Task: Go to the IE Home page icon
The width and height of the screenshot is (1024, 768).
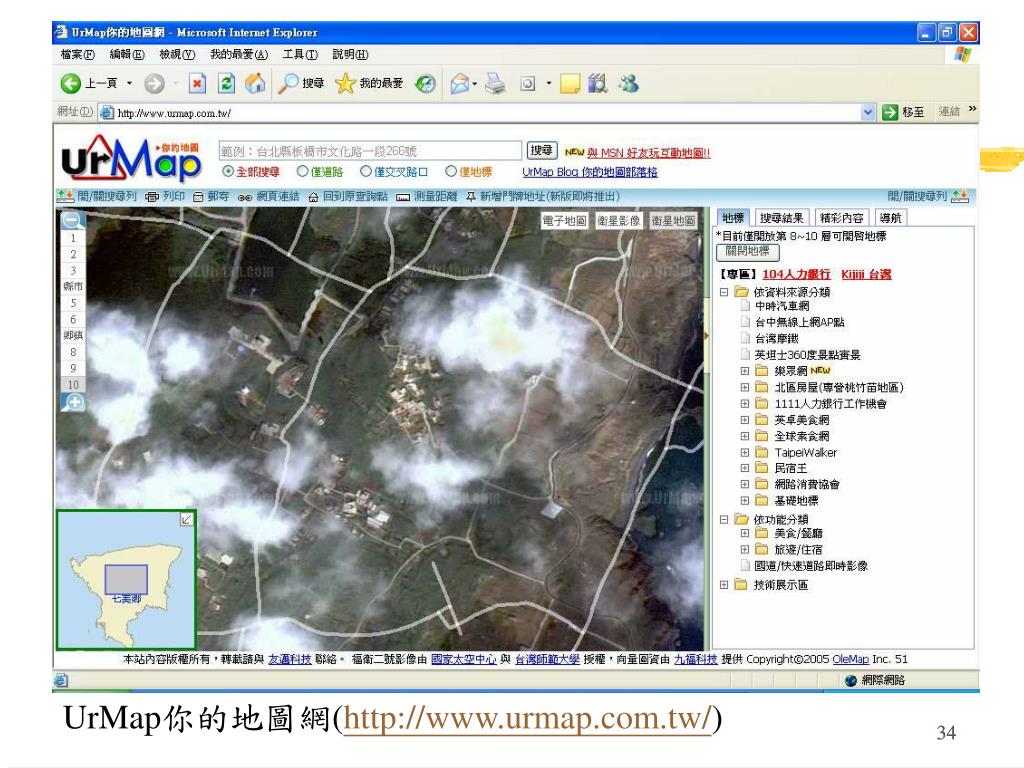Action: (255, 84)
